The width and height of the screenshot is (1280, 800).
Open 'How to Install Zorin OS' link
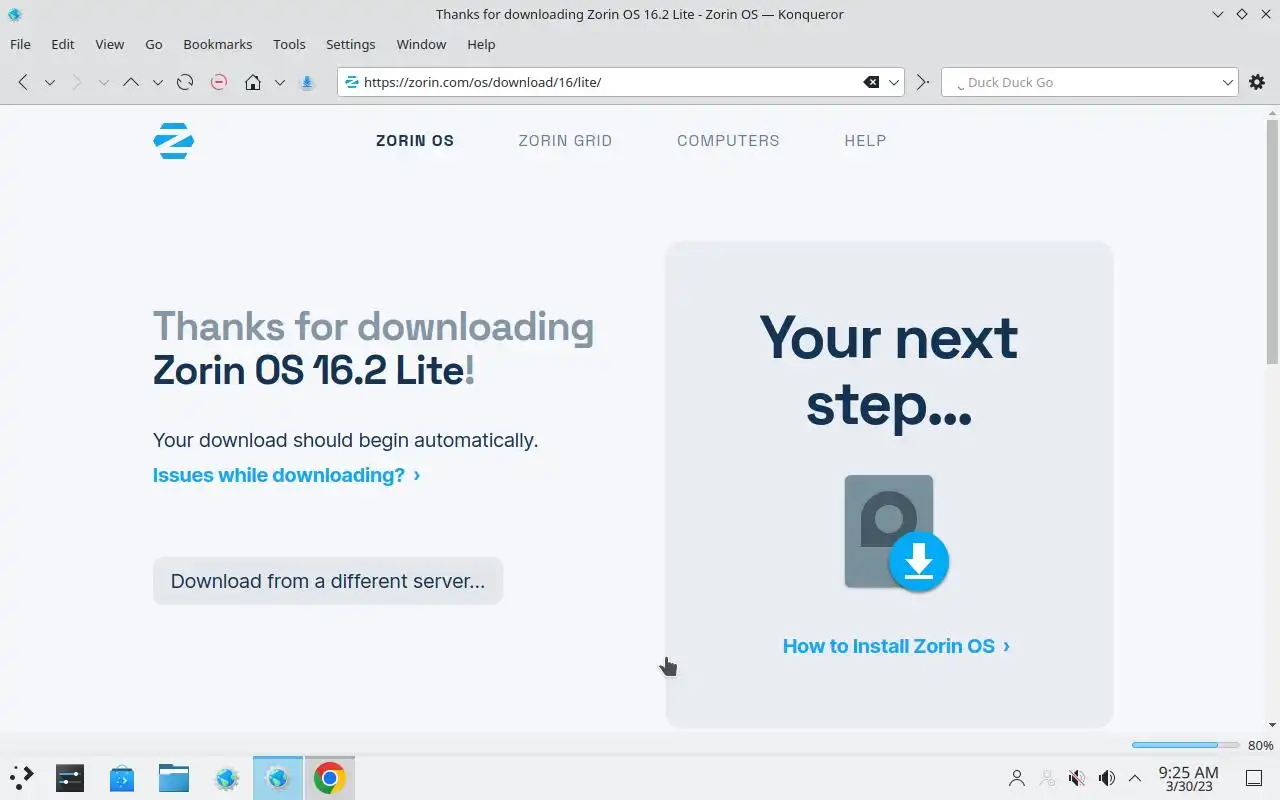896,646
